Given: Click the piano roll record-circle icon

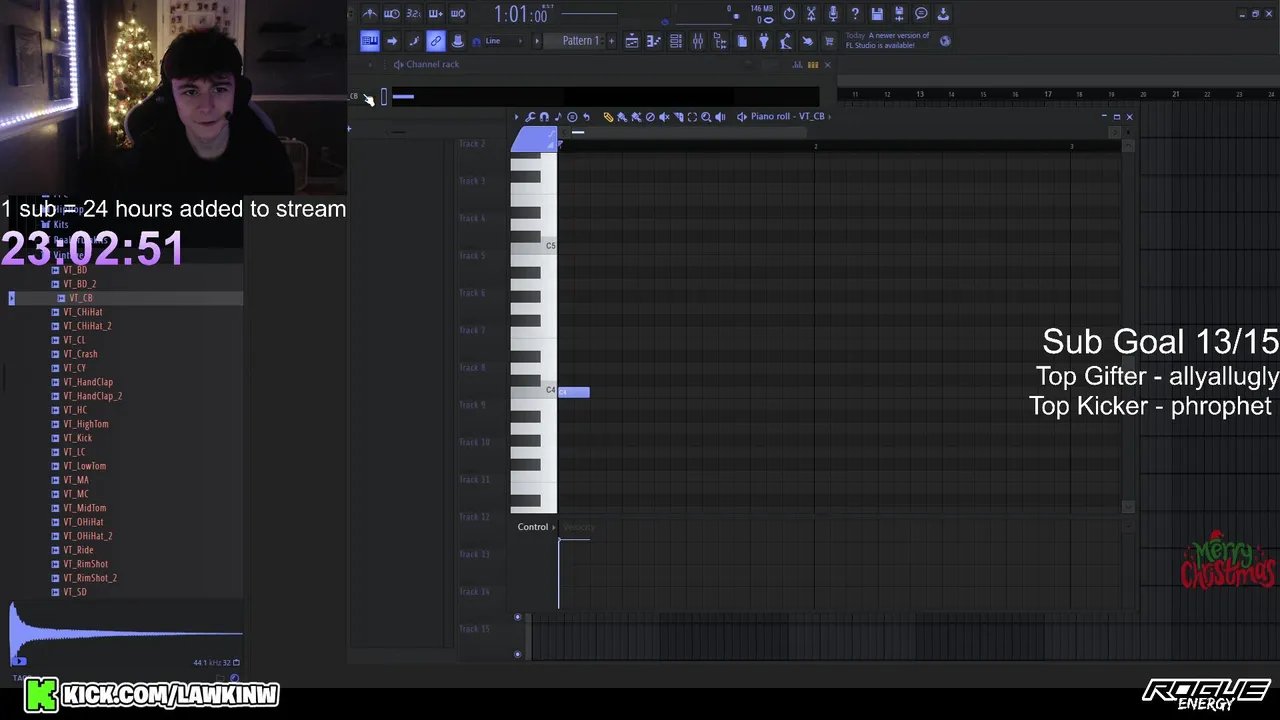Looking at the screenshot, I should pyautogui.click(x=572, y=117).
